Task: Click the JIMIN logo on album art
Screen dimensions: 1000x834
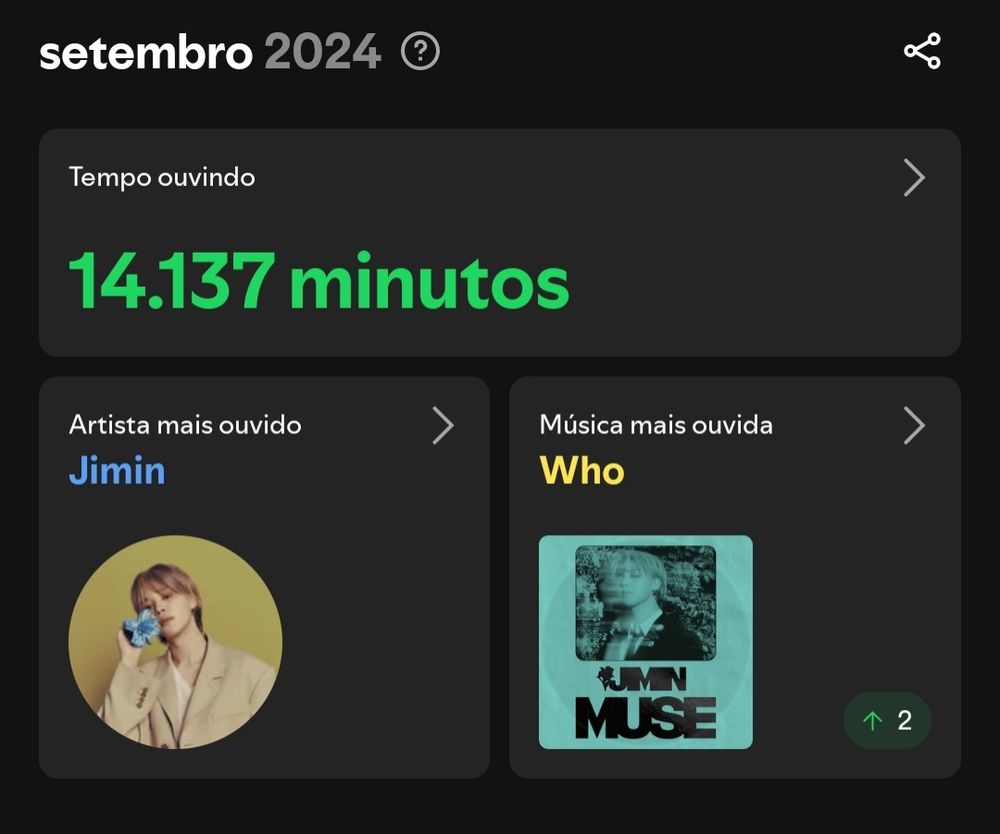Action: point(642,679)
